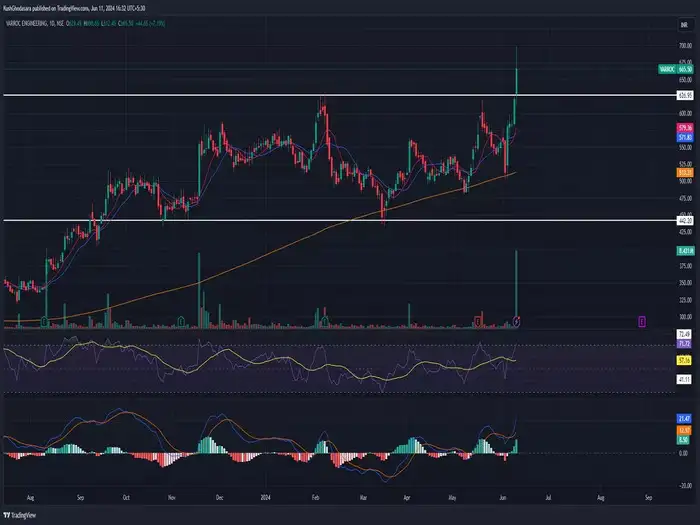Click the green 8.435M volume label
The width and height of the screenshot is (700, 525).
[686, 250]
